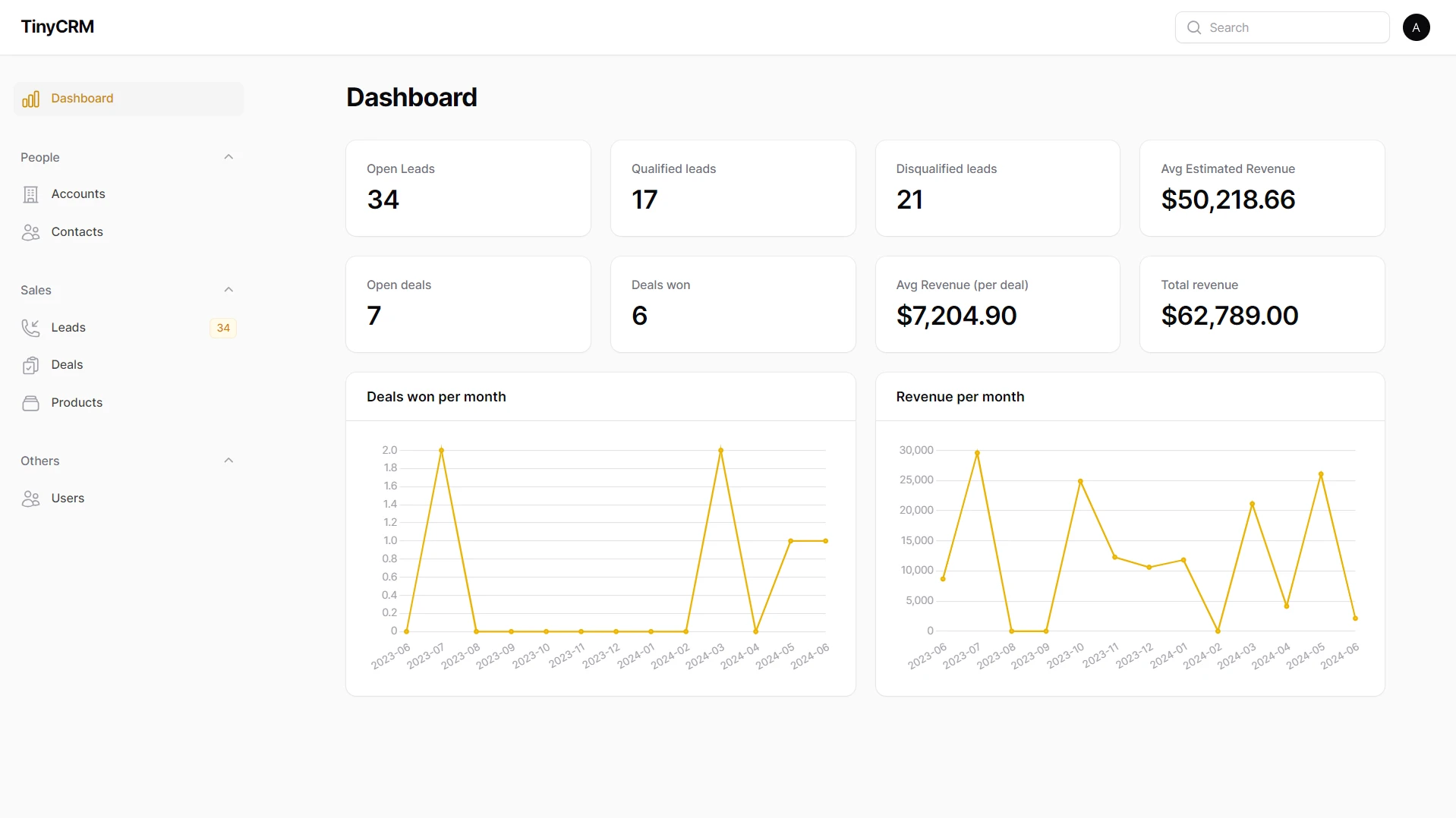Open the Products sidebar link

pos(128,403)
